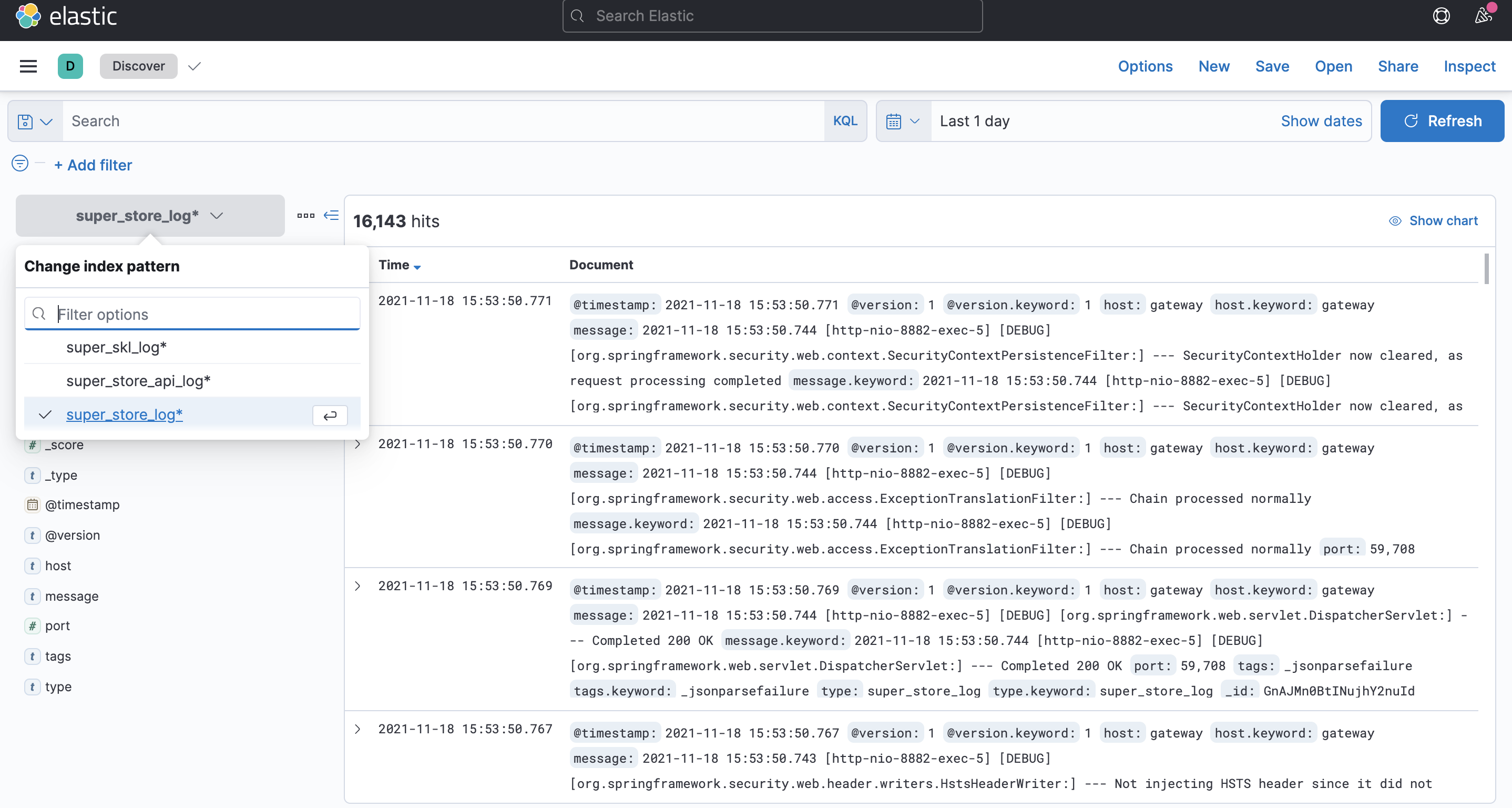The image size is (1512, 808).
Task: Collapse the field sidebar arrow icon
Action: point(331,215)
